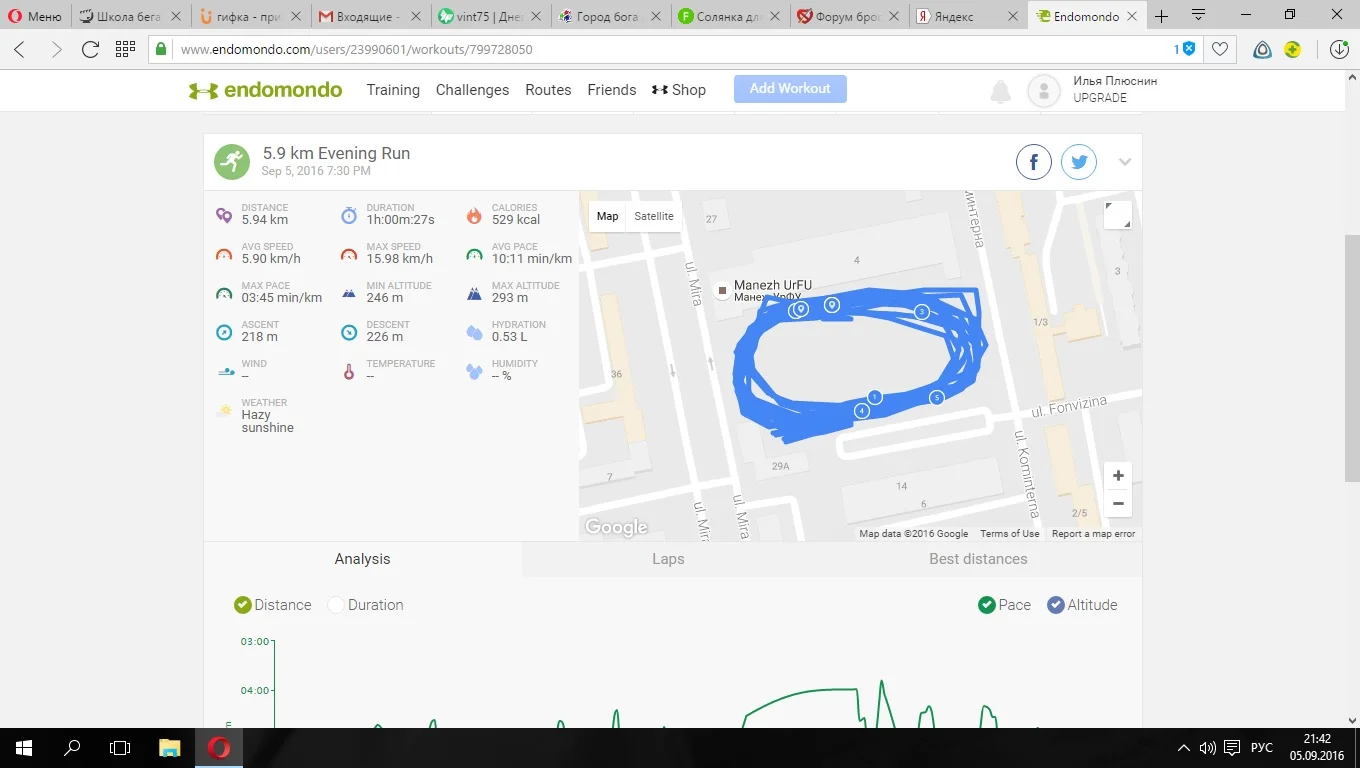Close the Endomondo browser tab
This screenshot has width=1360, height=768.
click(1133, 17)
